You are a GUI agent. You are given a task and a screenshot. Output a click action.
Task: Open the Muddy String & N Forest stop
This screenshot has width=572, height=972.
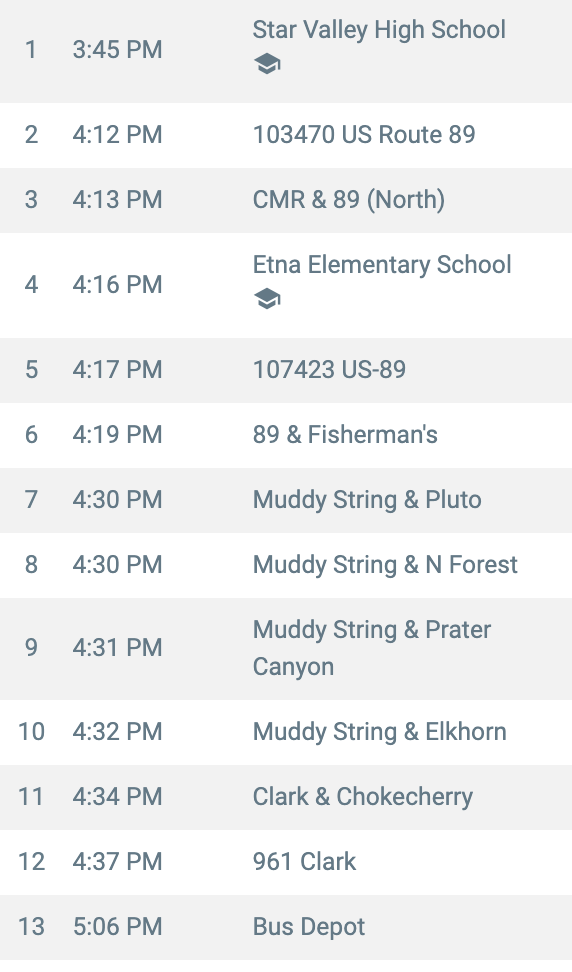click(x=385, y=565)
